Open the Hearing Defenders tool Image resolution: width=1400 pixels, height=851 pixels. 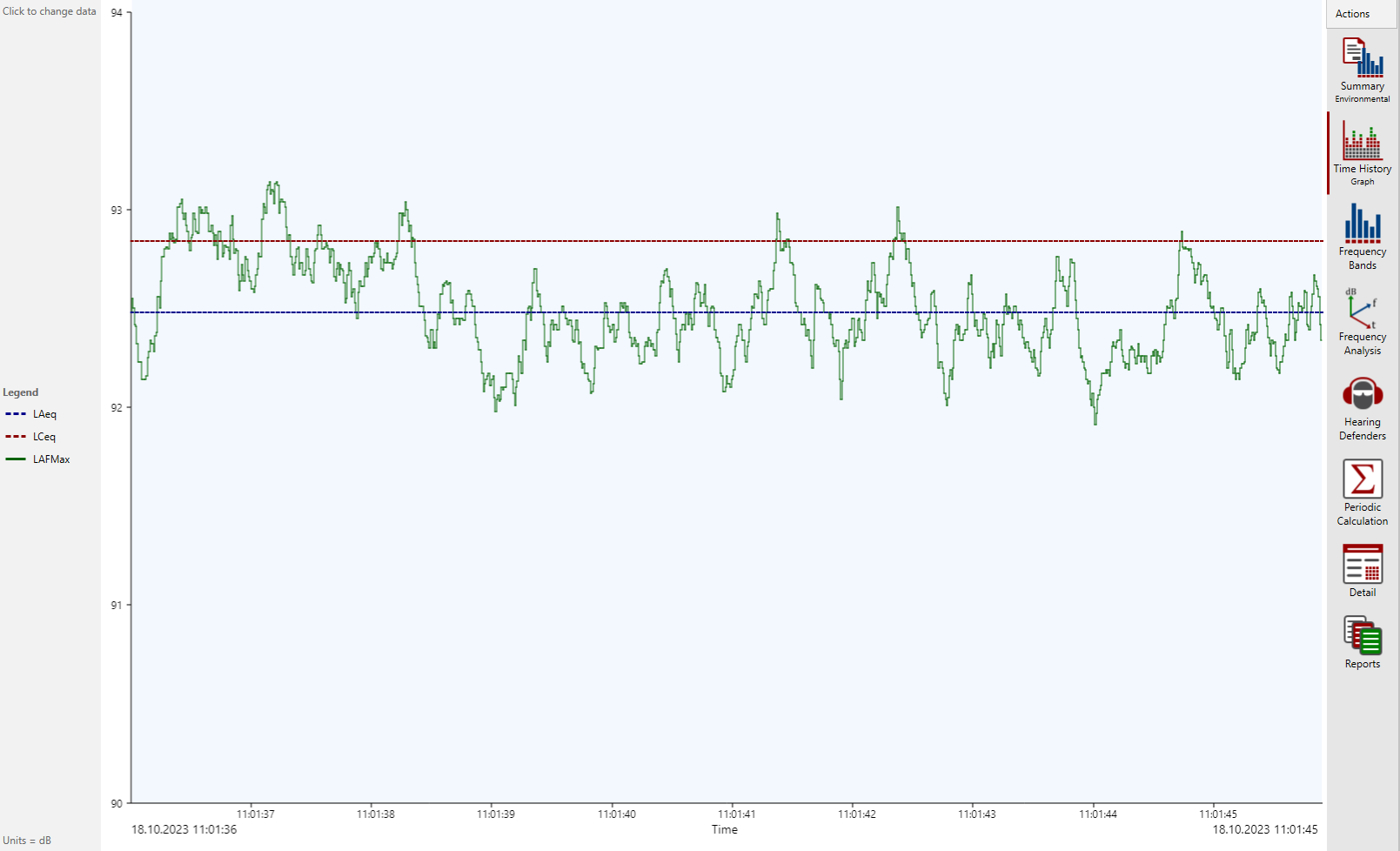(x=1363, y=408)
